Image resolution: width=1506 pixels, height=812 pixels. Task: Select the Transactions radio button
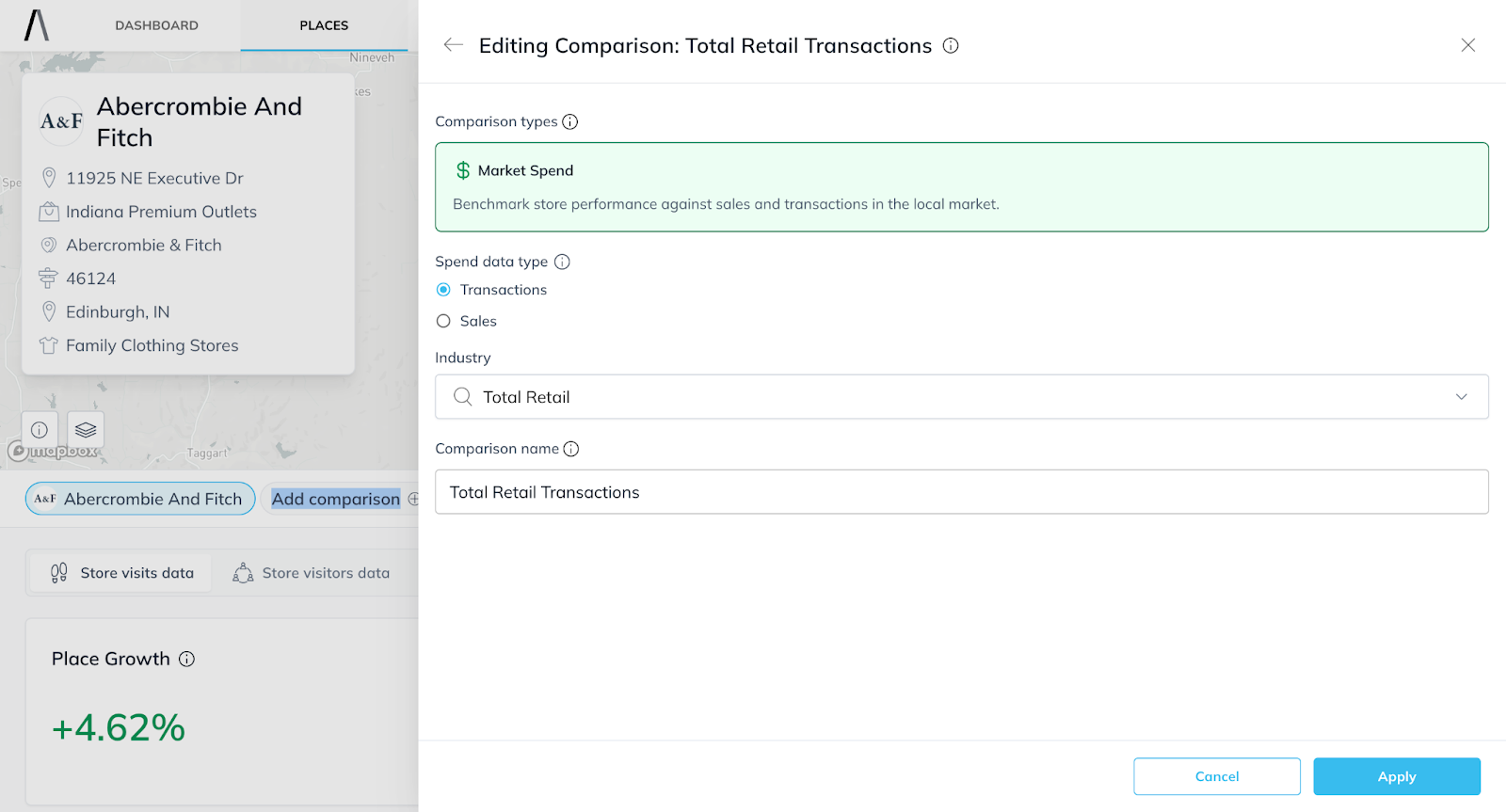[x=443, y=290]
